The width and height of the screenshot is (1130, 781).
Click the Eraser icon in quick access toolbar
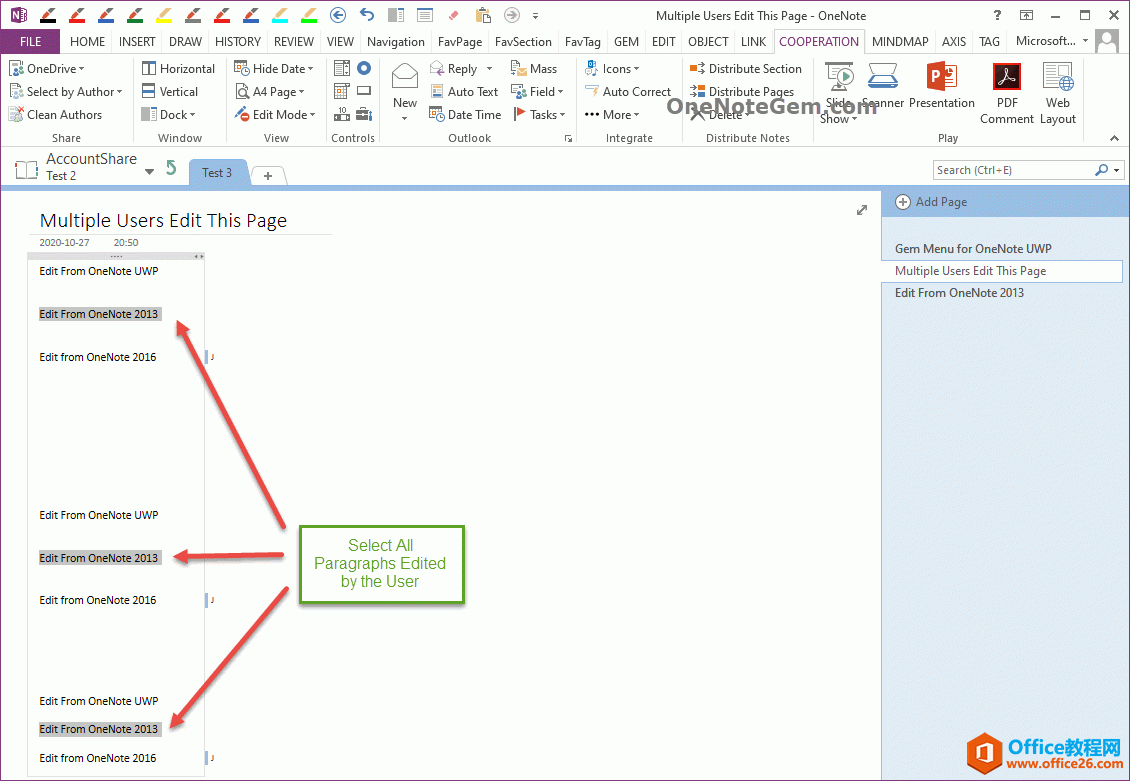point(453,14)
